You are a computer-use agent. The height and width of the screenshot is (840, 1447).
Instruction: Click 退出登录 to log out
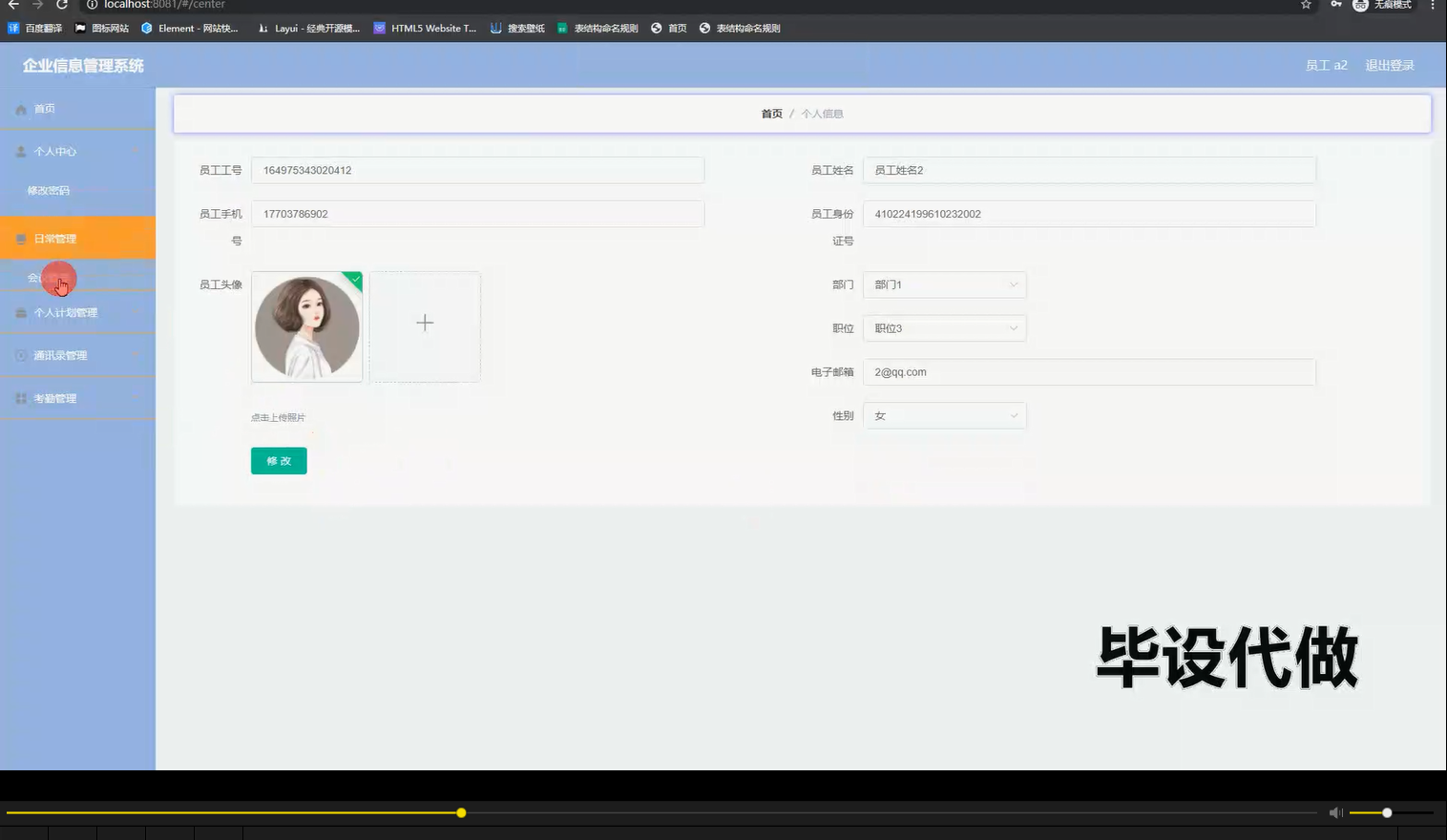tap(1389, 65)
